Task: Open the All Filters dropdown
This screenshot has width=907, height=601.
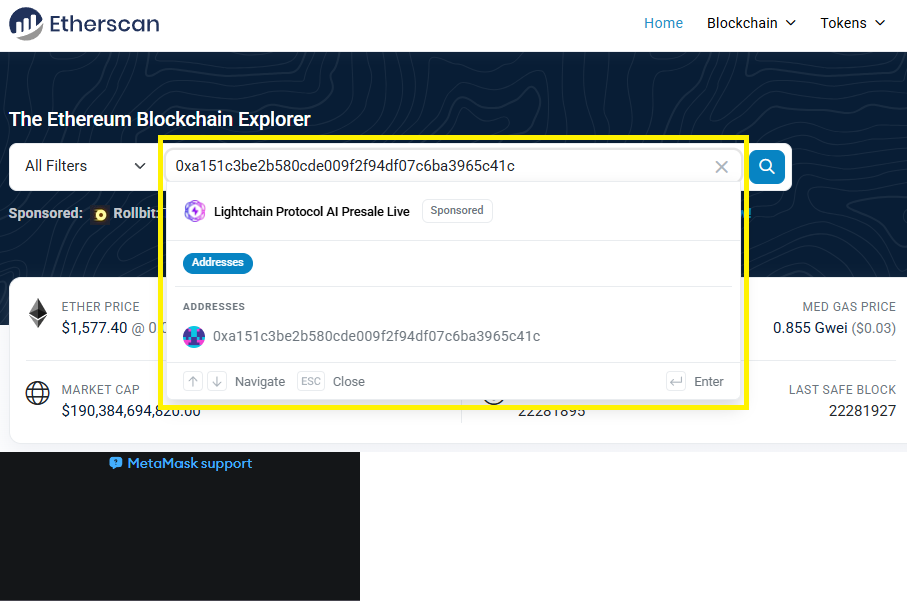Action: pos(84,166)
